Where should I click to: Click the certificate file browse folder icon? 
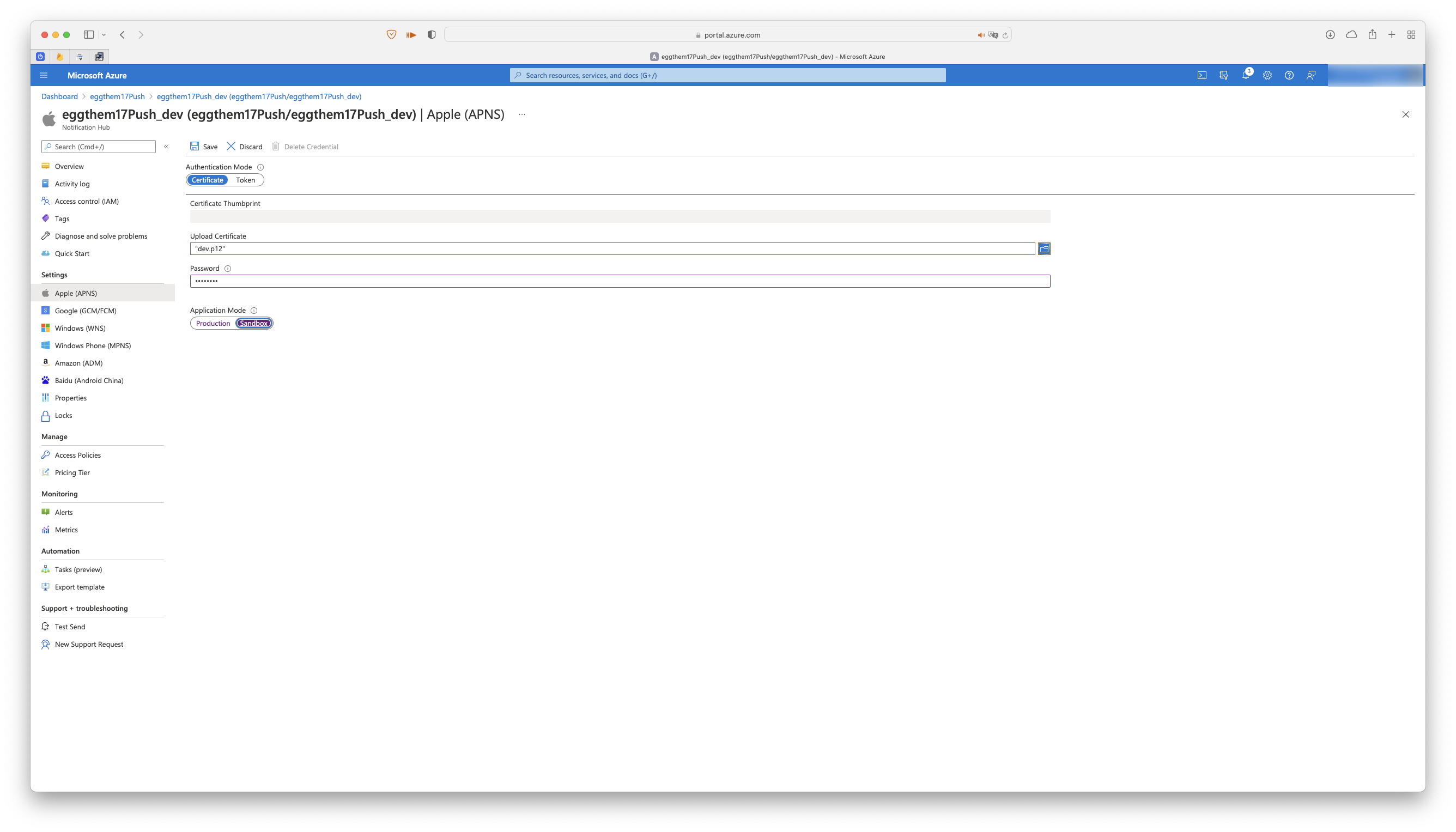(x=1044, y=248)
